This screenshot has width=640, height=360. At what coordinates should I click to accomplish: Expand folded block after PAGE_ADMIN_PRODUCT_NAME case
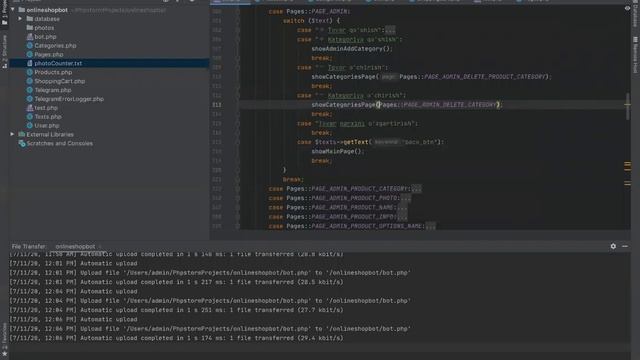click(402, 207)
